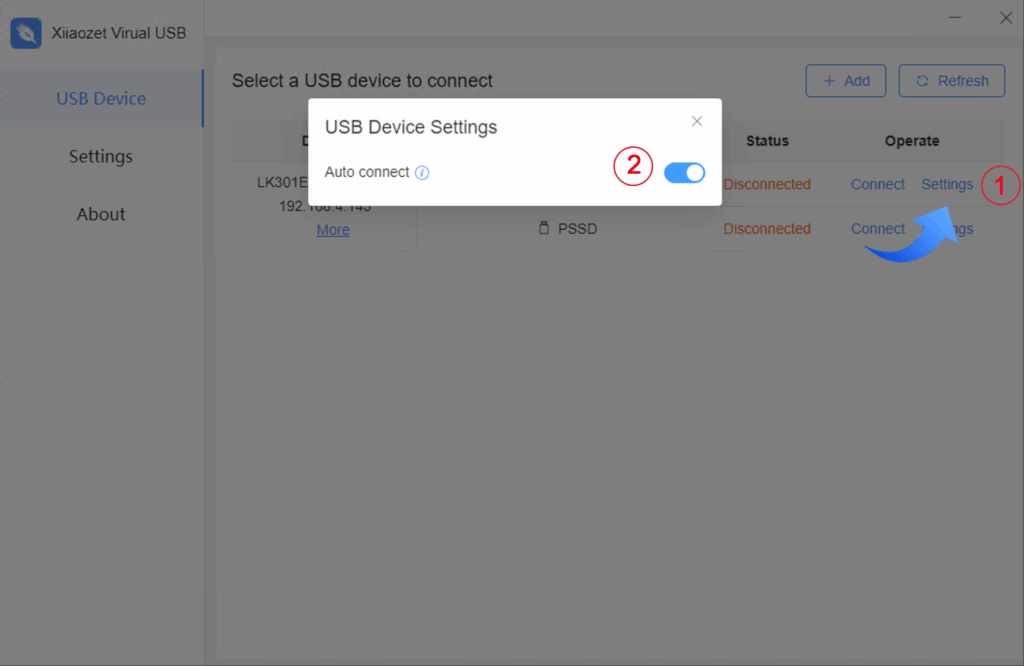Close the Xiiaozet Virual USB window
This screenshot has height=666, width=1024.
(x=1005, y=17)
